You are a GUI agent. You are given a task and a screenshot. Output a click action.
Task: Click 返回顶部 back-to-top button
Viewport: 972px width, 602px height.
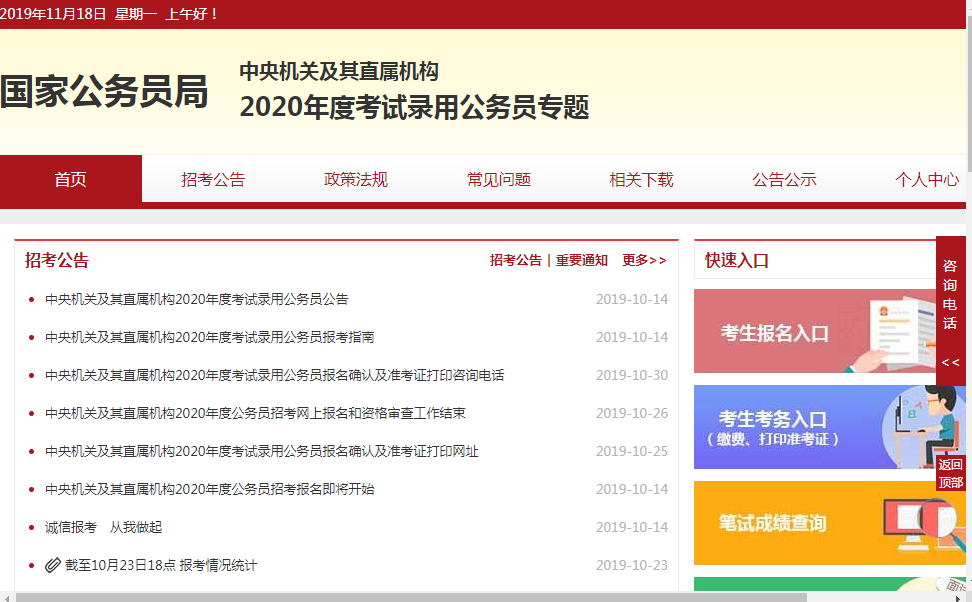pyautogui.click(x=950, y=474)
